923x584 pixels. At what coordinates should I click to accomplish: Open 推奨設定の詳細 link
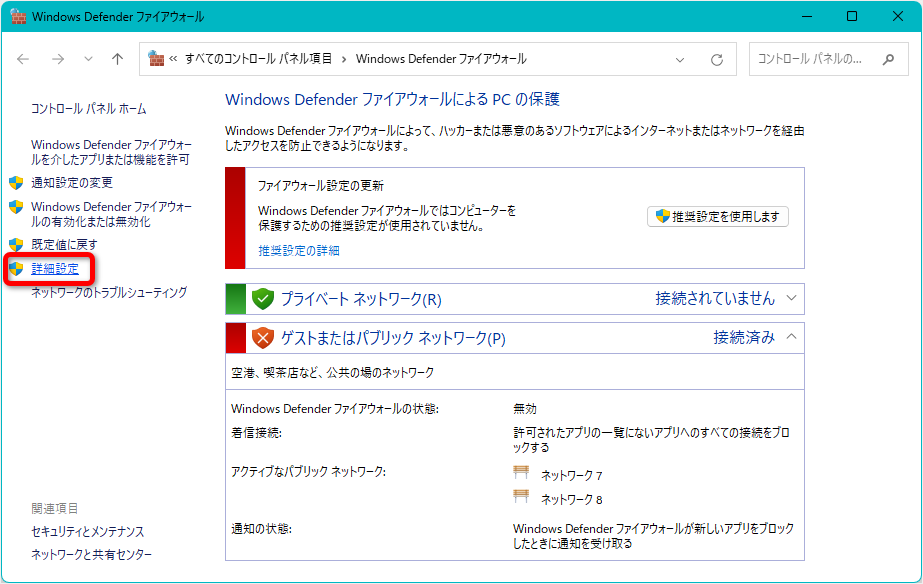coord(299,251)
